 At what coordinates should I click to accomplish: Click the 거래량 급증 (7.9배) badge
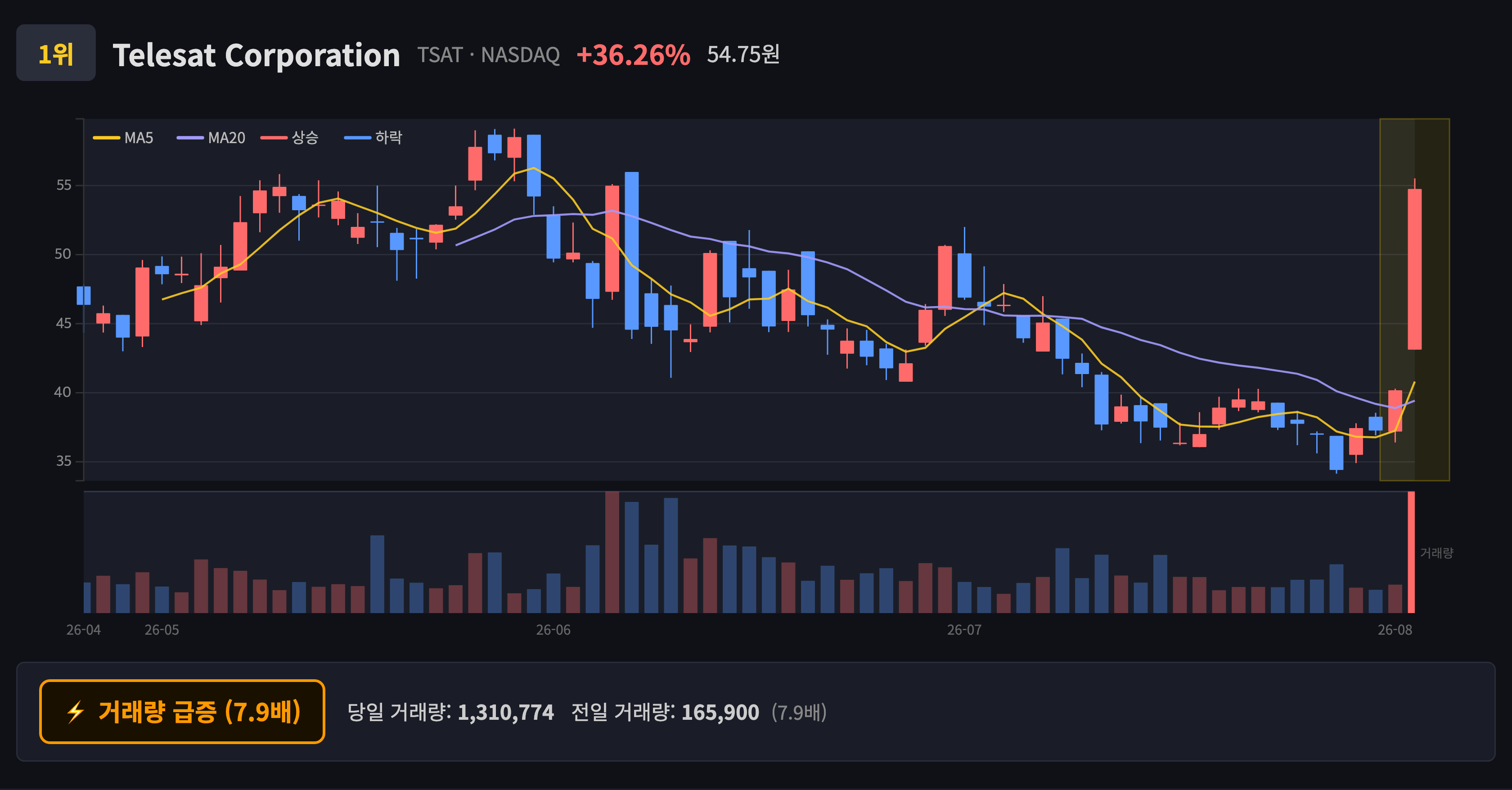tap(182, 712)
